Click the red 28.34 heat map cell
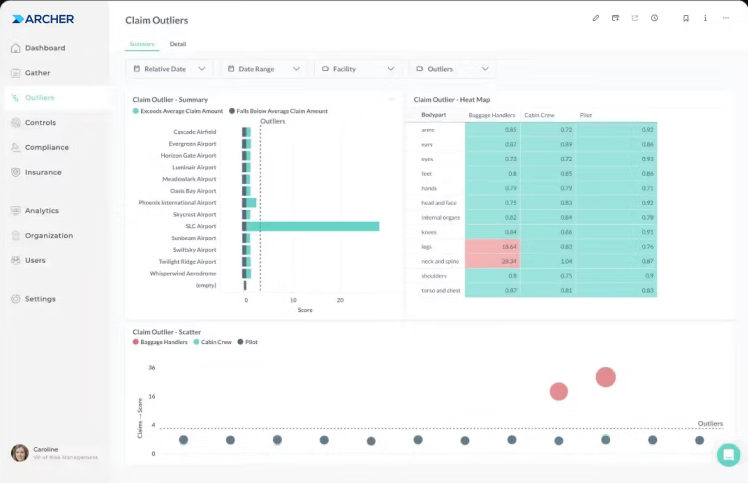This screenshot has height=483, width=748. (x=492, y=261)
